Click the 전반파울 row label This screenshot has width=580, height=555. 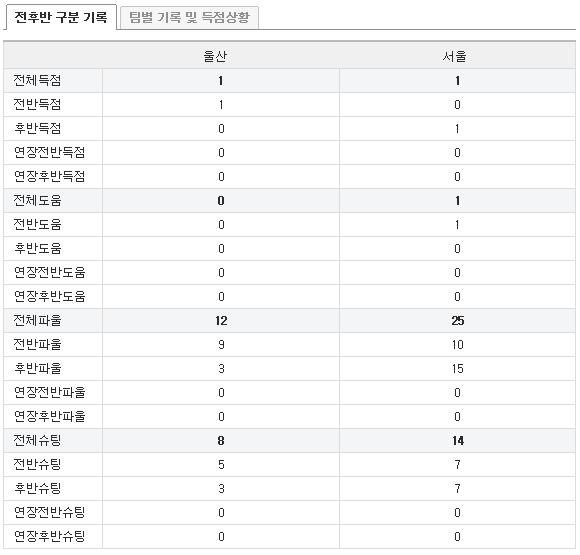click(x=37, y=344)
